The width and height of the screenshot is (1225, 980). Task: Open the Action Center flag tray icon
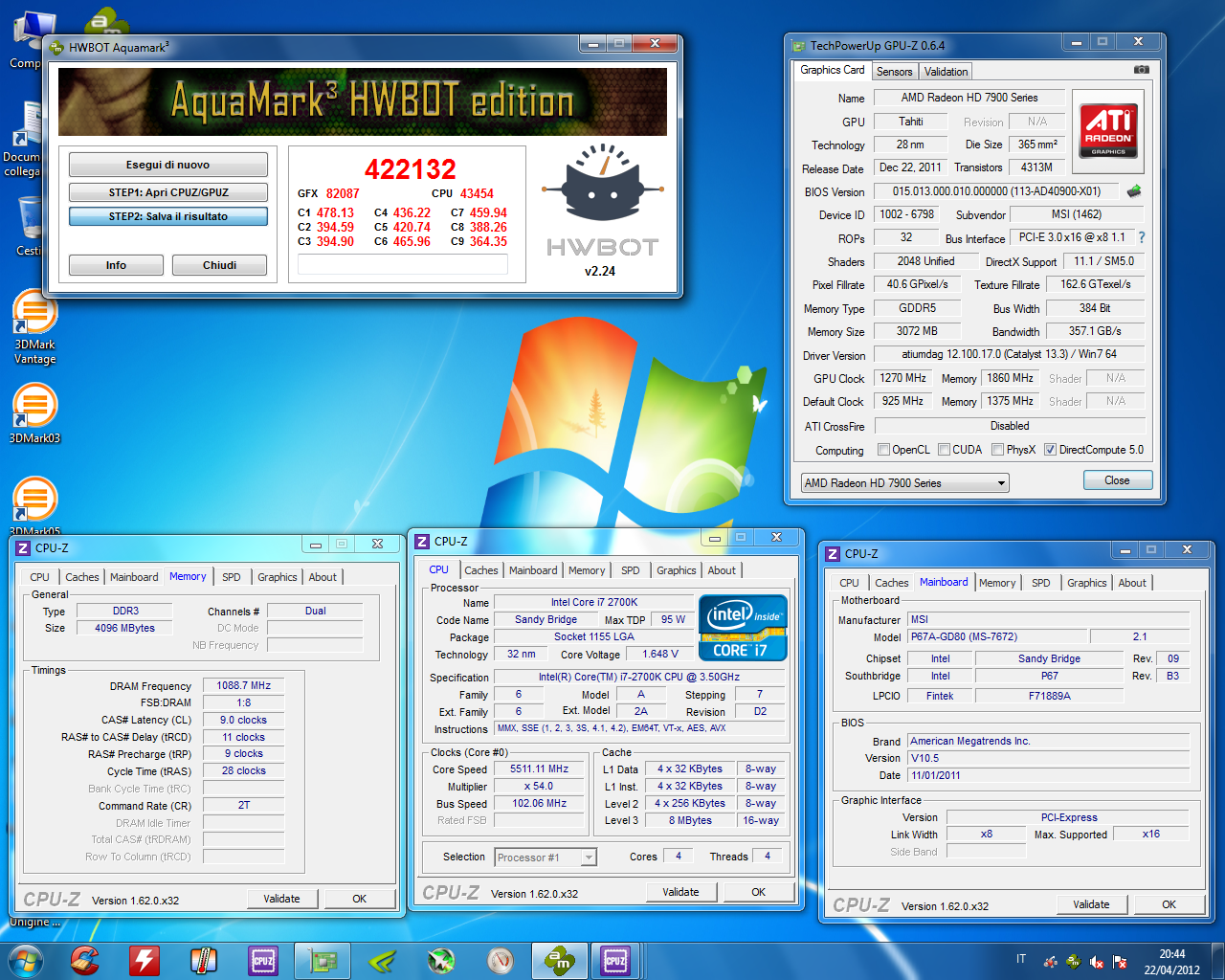coord(1120,961)
